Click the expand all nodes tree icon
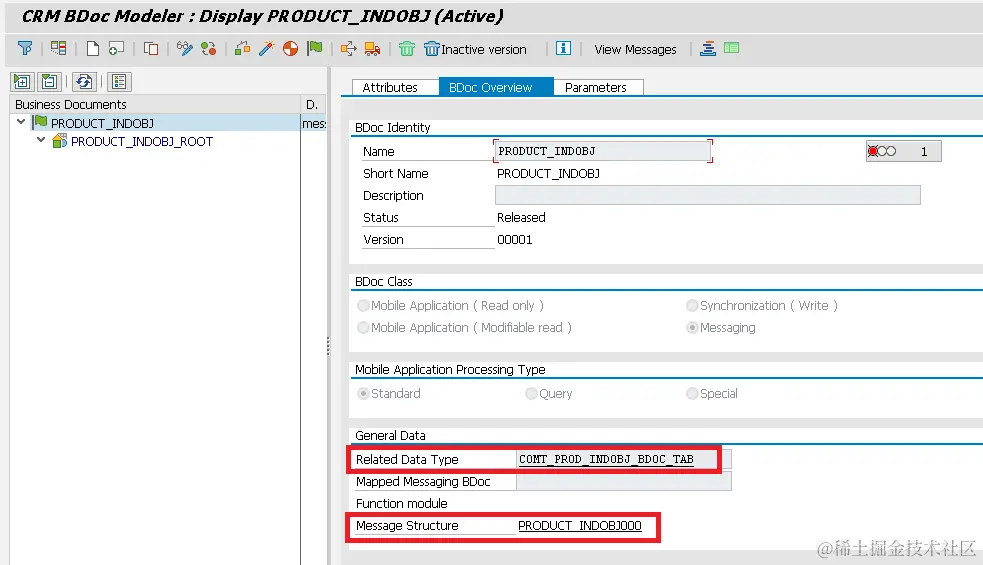983x565 pixels. pos(22,82)
